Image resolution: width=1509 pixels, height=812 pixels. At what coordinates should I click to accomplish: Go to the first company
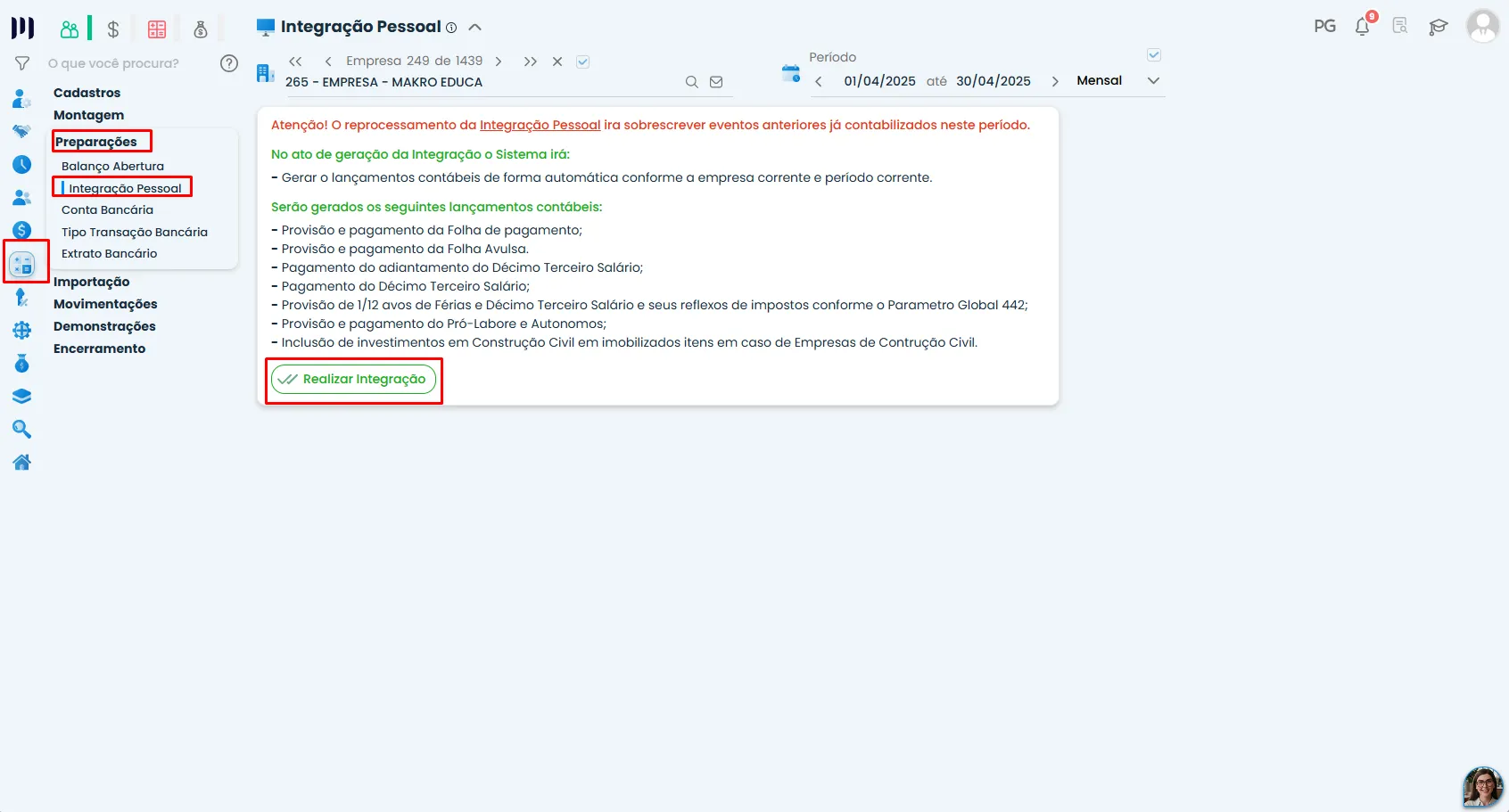pyautogui.click(x=296, y=62)
